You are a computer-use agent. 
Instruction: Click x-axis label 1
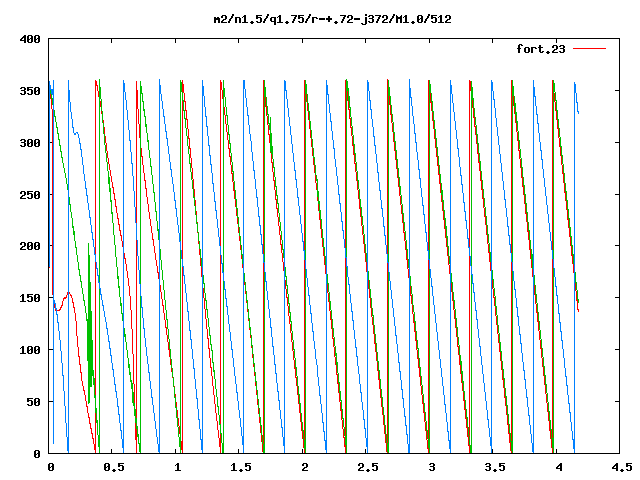coord(178,467)
